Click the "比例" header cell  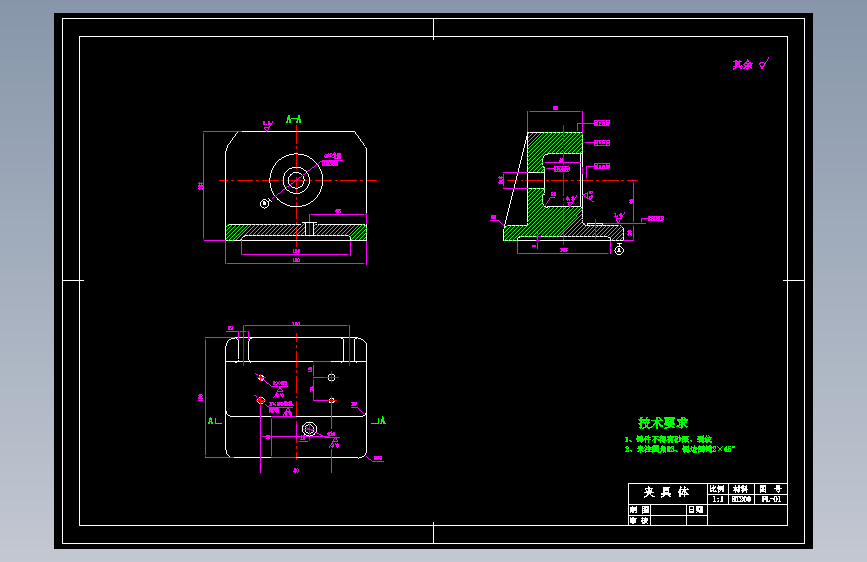[718, 489]
